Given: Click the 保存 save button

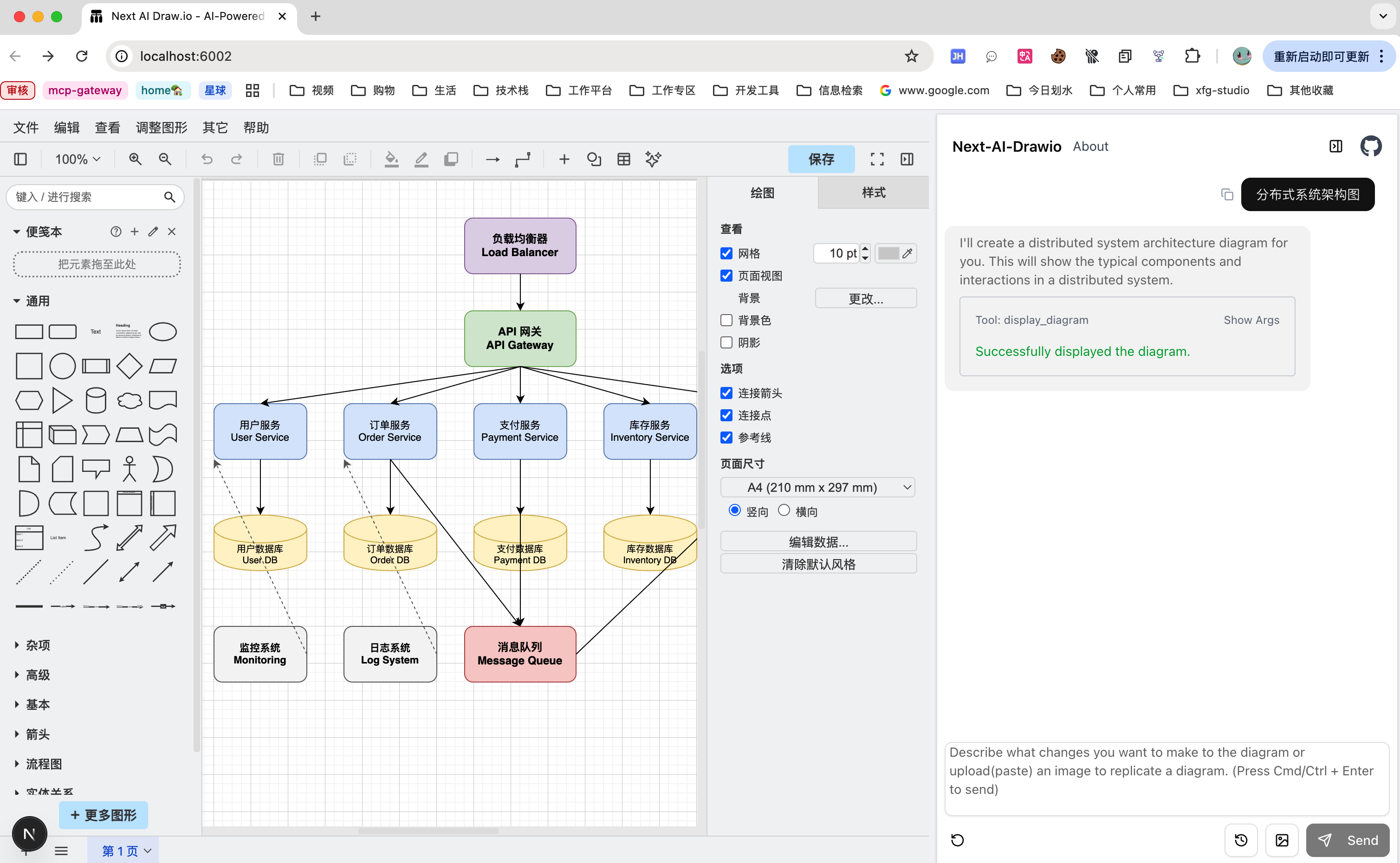Looking at the screenshot, I should click(821, 159).
